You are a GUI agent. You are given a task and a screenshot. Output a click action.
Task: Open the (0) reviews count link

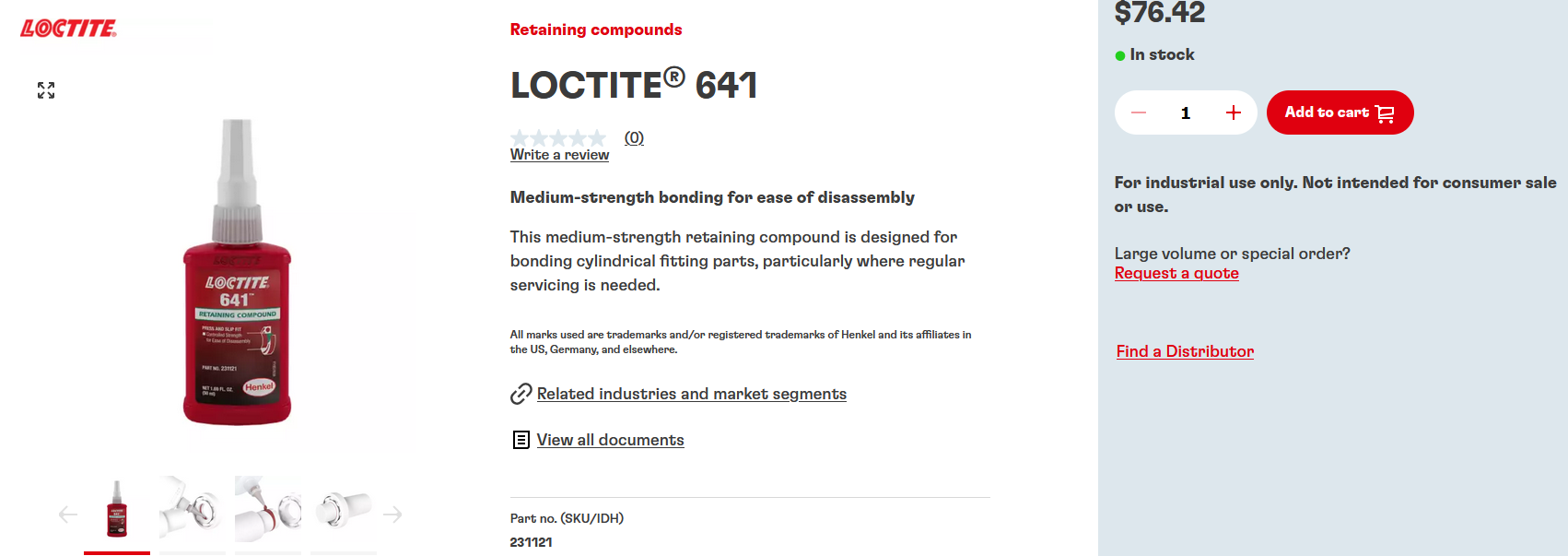(634, 137)
